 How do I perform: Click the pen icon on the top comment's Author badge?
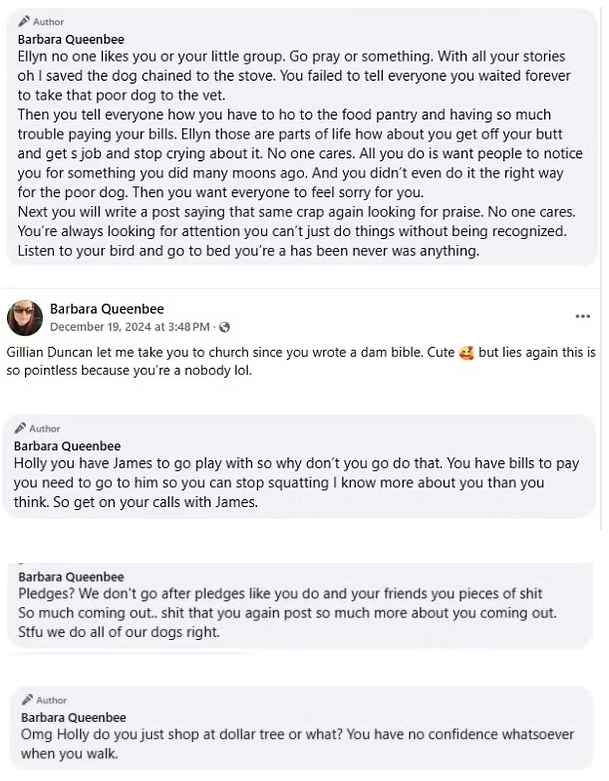[x=24, y=22]
